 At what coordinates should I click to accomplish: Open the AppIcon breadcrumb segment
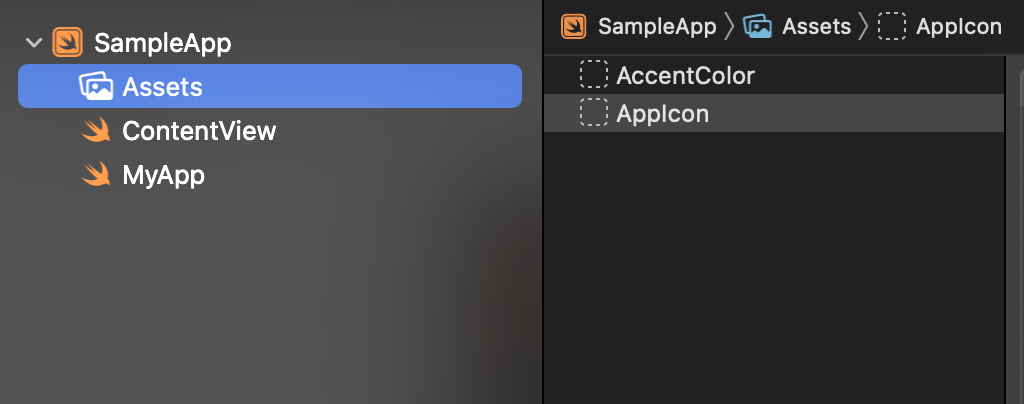point(959,27)
